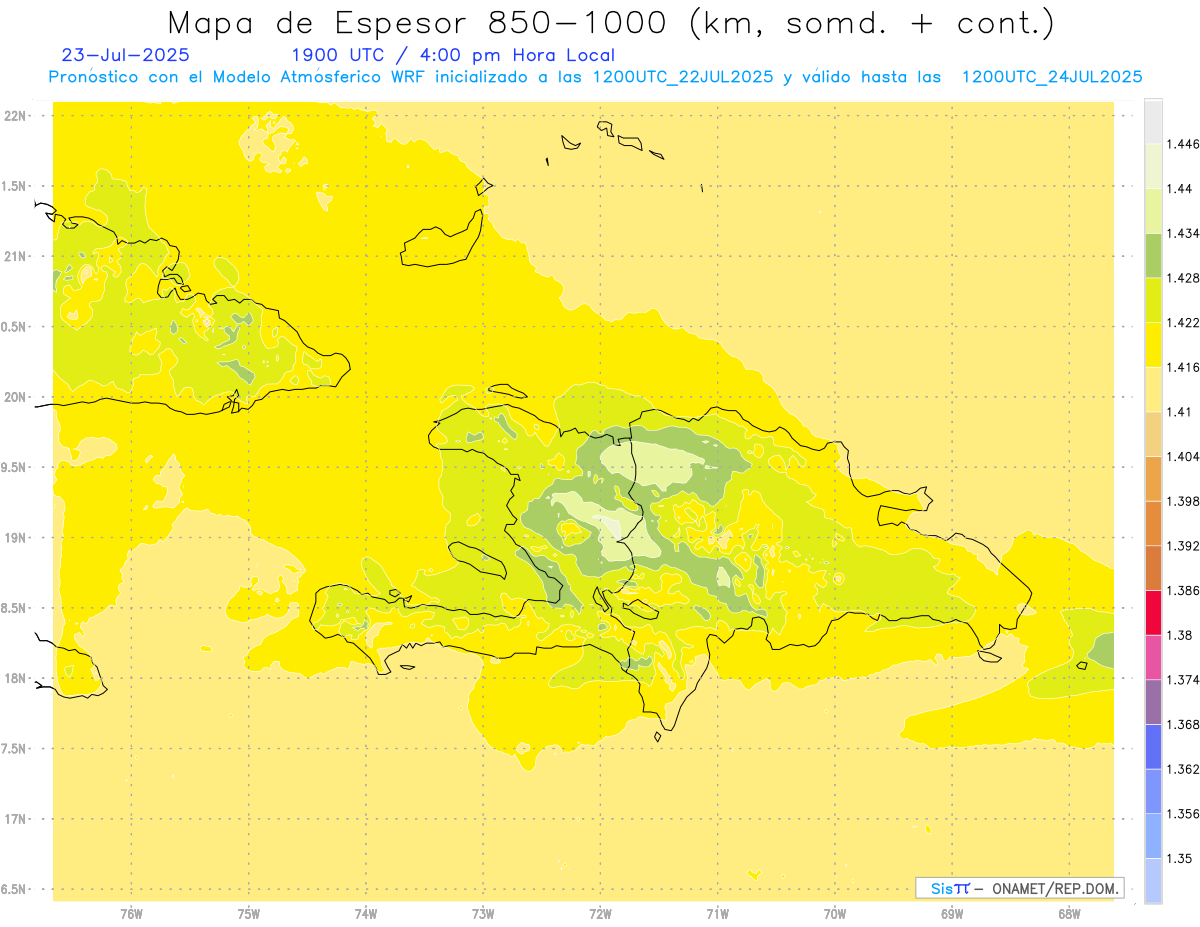This screenshot has width=1200, height=927.
Task: Click the latitude label "18N"
Action: [x=15, y=678]
